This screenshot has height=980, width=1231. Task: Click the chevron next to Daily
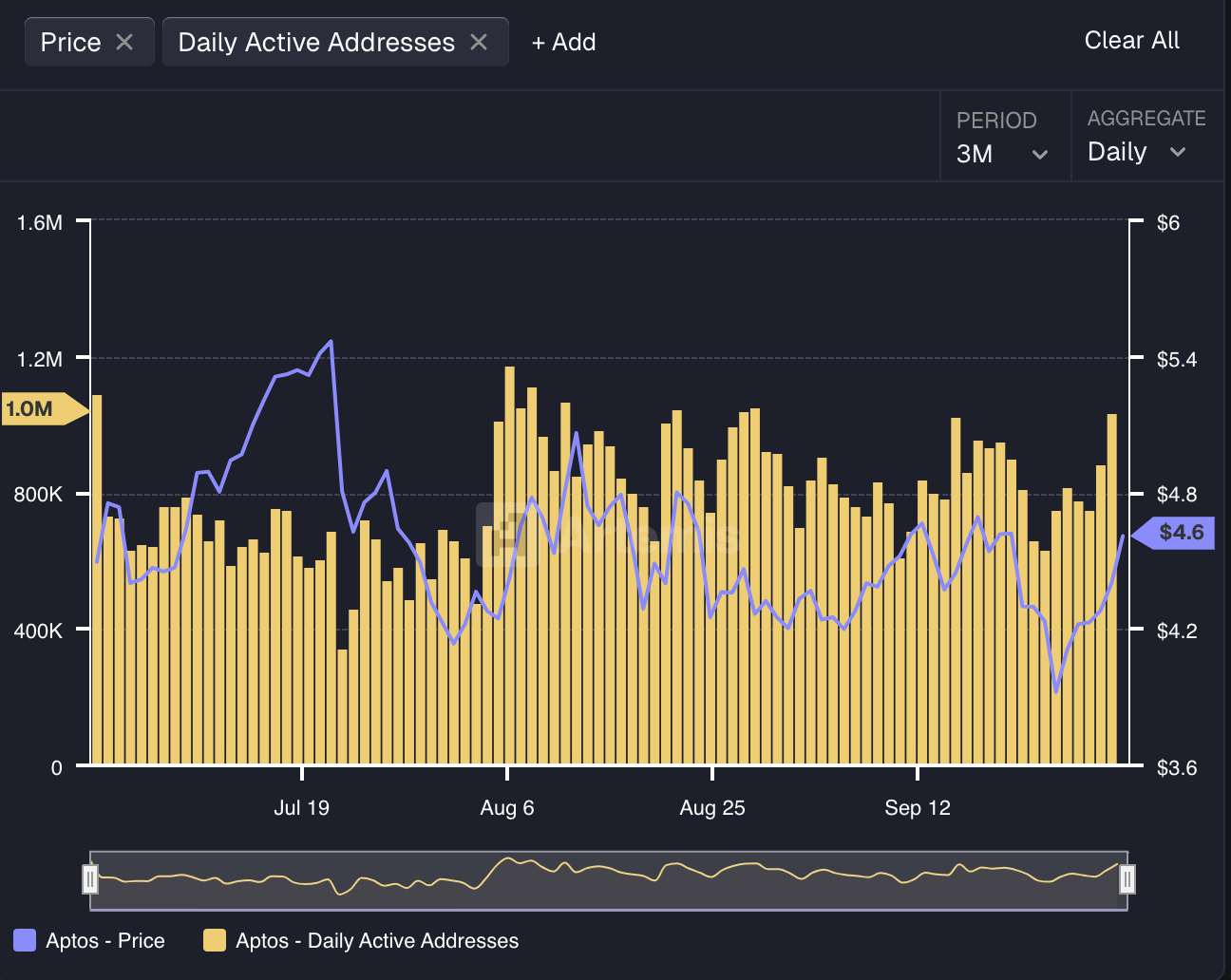pos(1178,152)
